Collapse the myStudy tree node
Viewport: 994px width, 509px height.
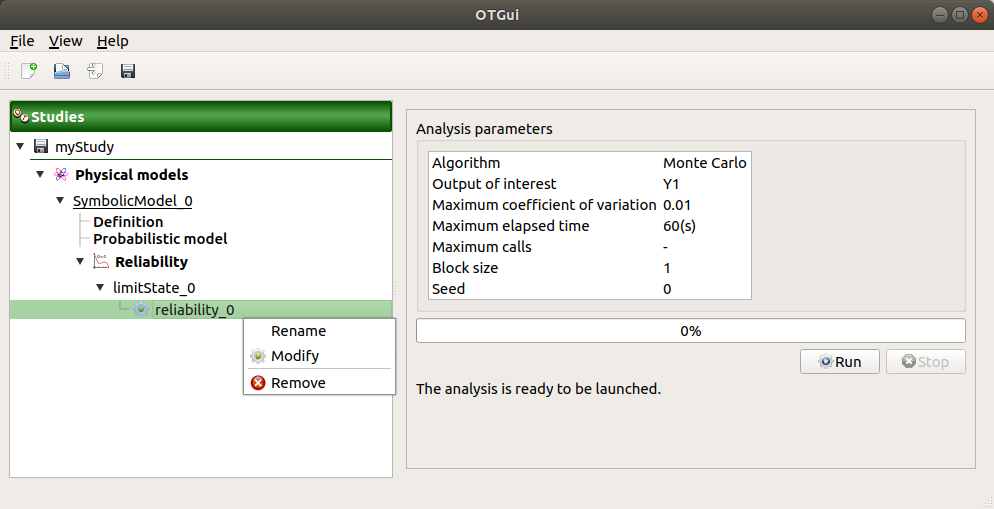coord(21,147)
